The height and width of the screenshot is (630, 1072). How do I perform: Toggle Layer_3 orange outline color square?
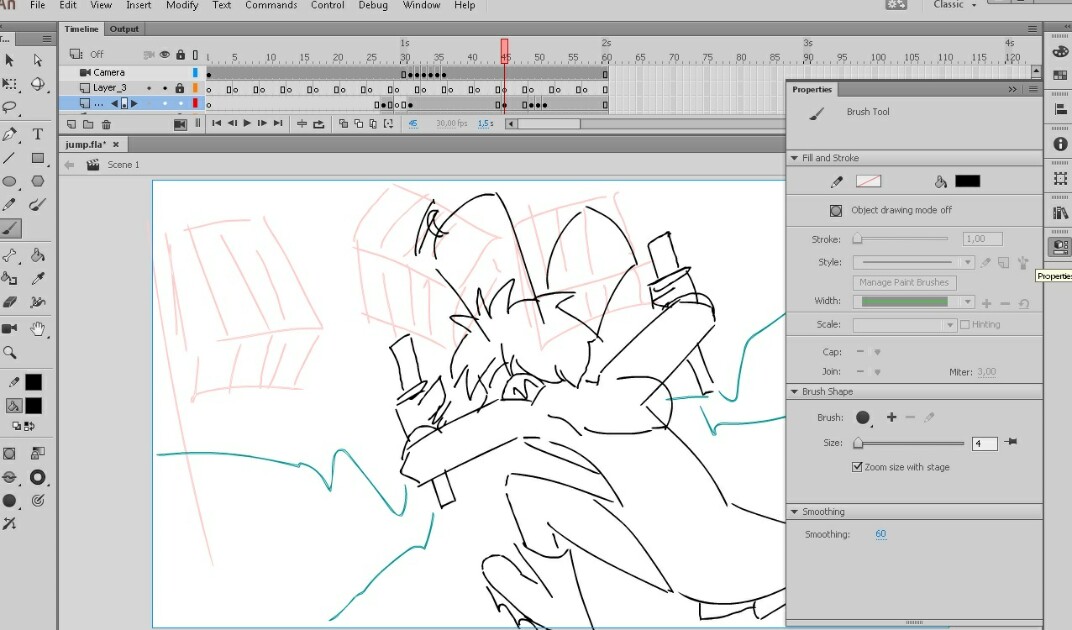point(196,88)
